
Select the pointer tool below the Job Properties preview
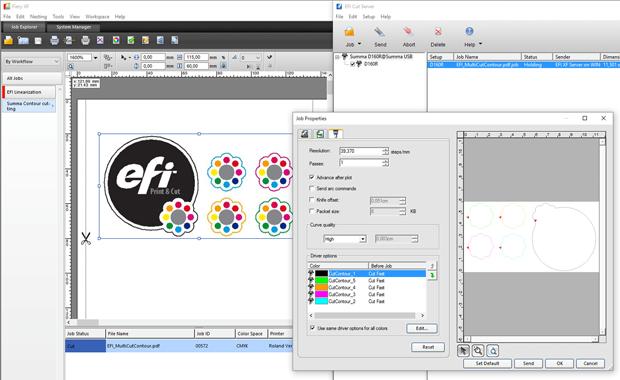click(x=463, y=350)
